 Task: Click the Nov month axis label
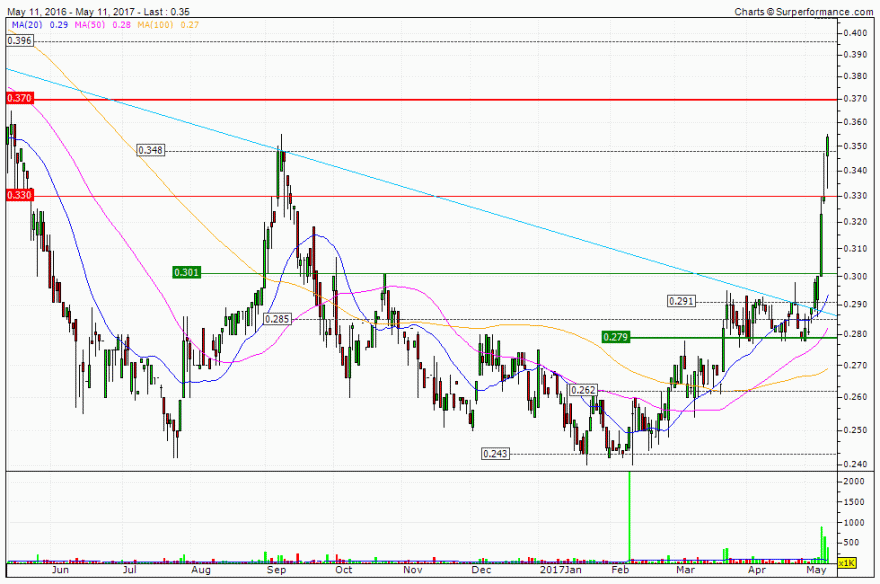pyautogui.click(x=412, y=570)
